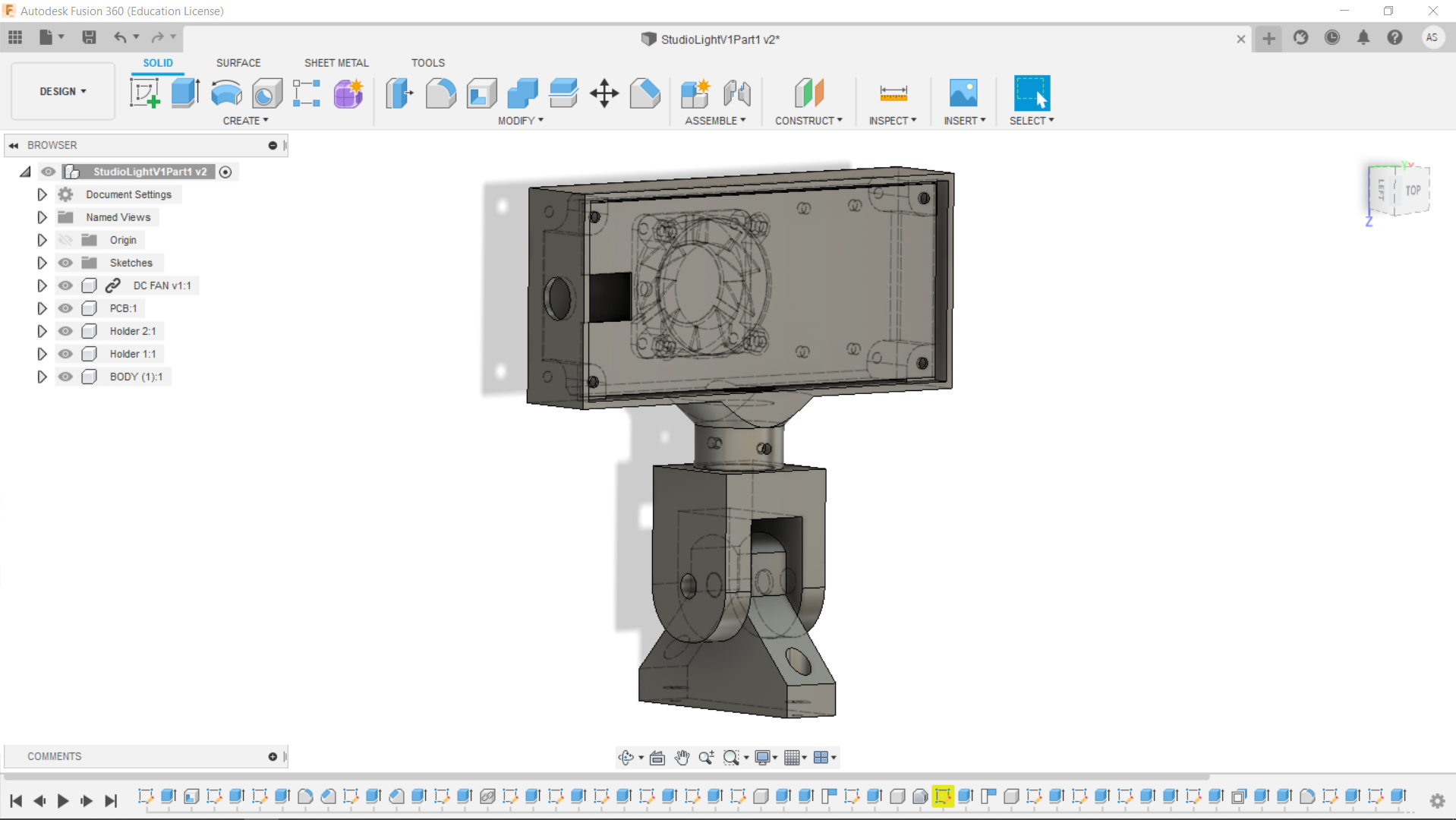
Task: Undo the last action
Action: (120, 37)
